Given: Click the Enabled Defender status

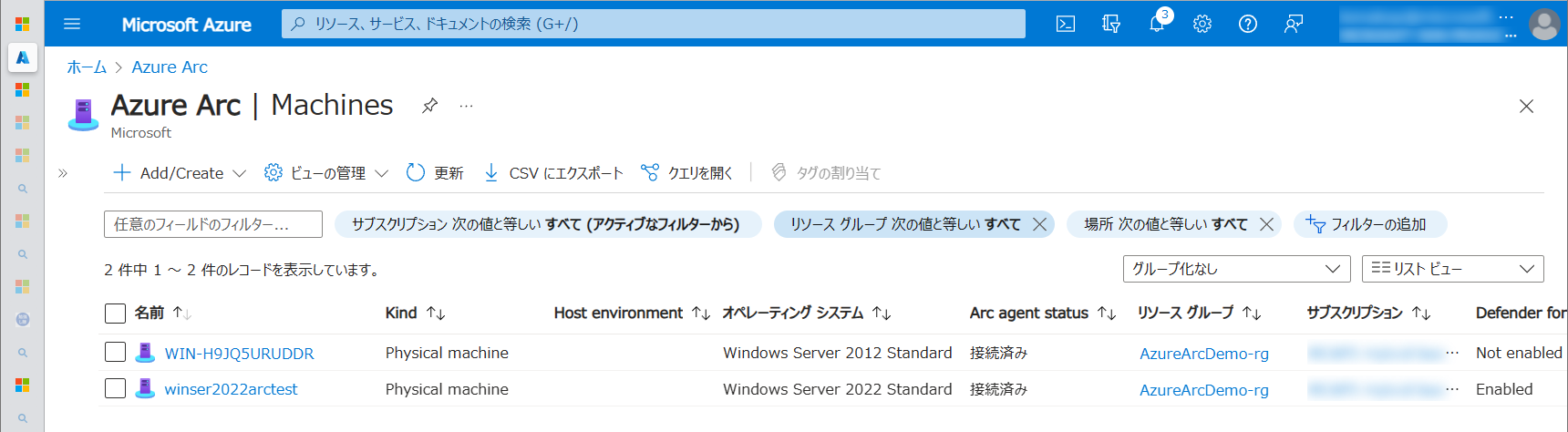Looking at the screenshot, I should pyautogui.click(x=1504, y=389).
